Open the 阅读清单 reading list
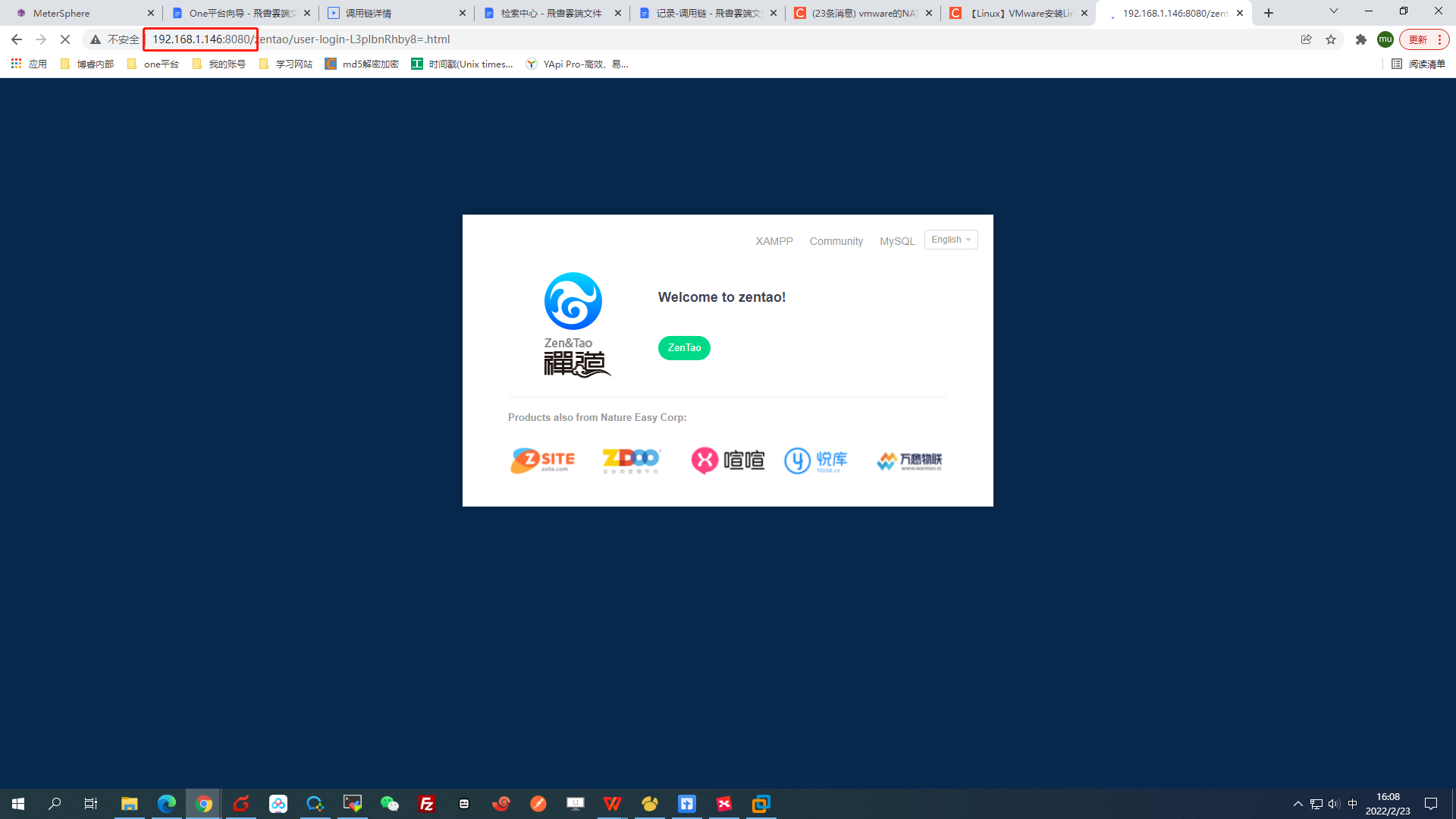This screenshot has height=819, width=1456. click(x=1419, y=64)
